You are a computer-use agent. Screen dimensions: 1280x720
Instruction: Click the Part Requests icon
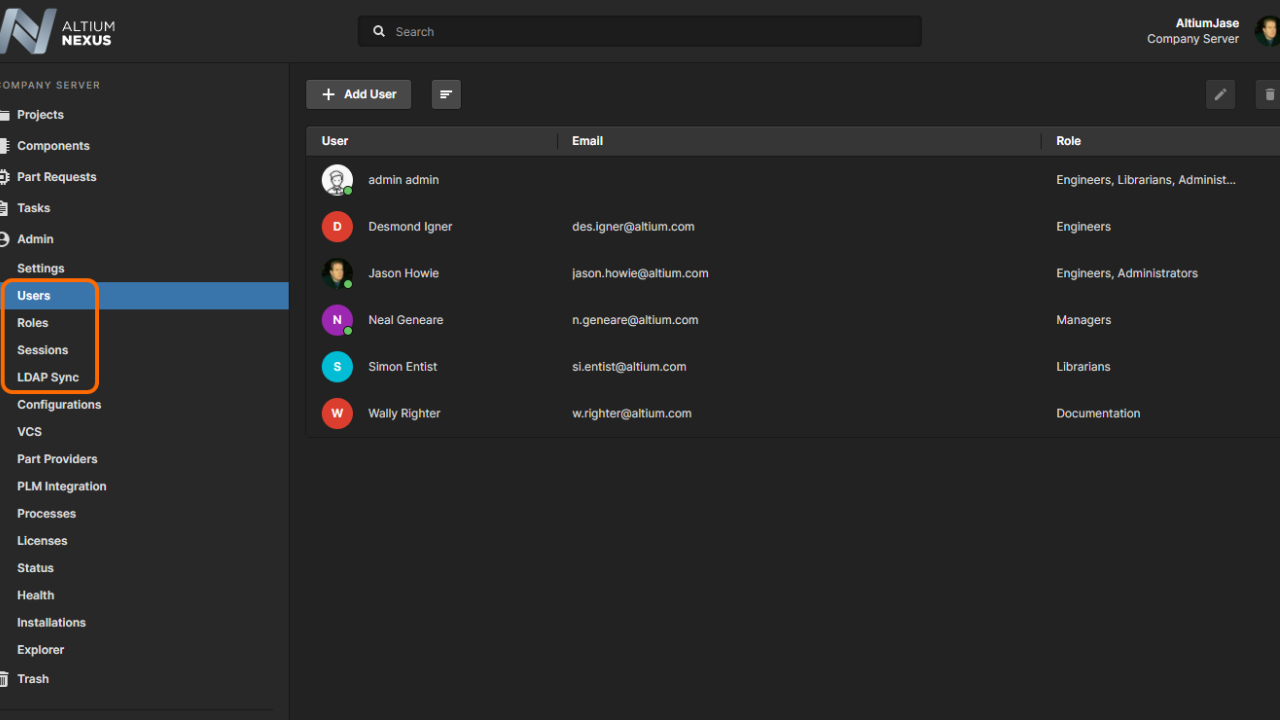(x=5, y=177)
